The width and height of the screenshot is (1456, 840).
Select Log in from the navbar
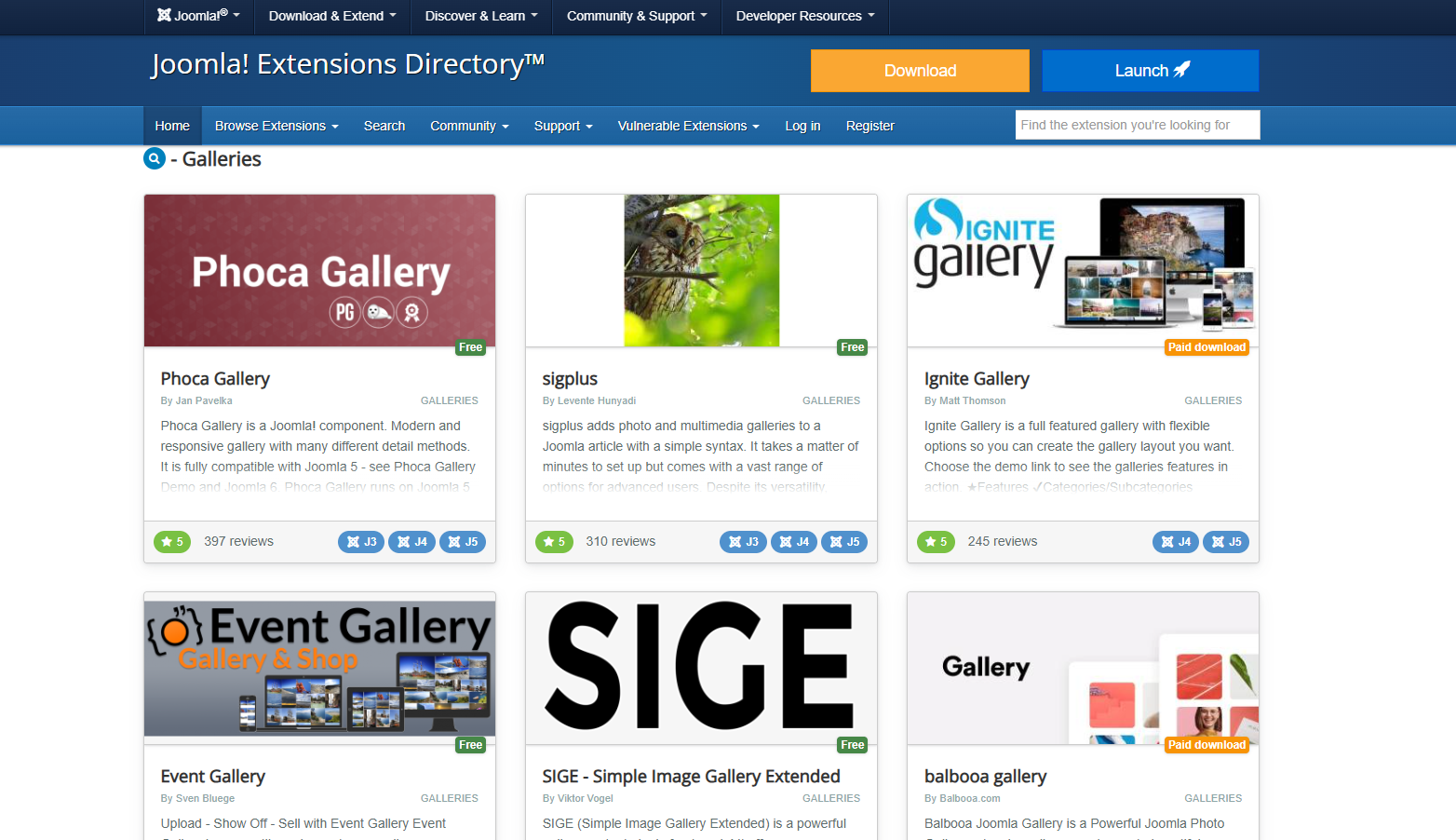802,126
